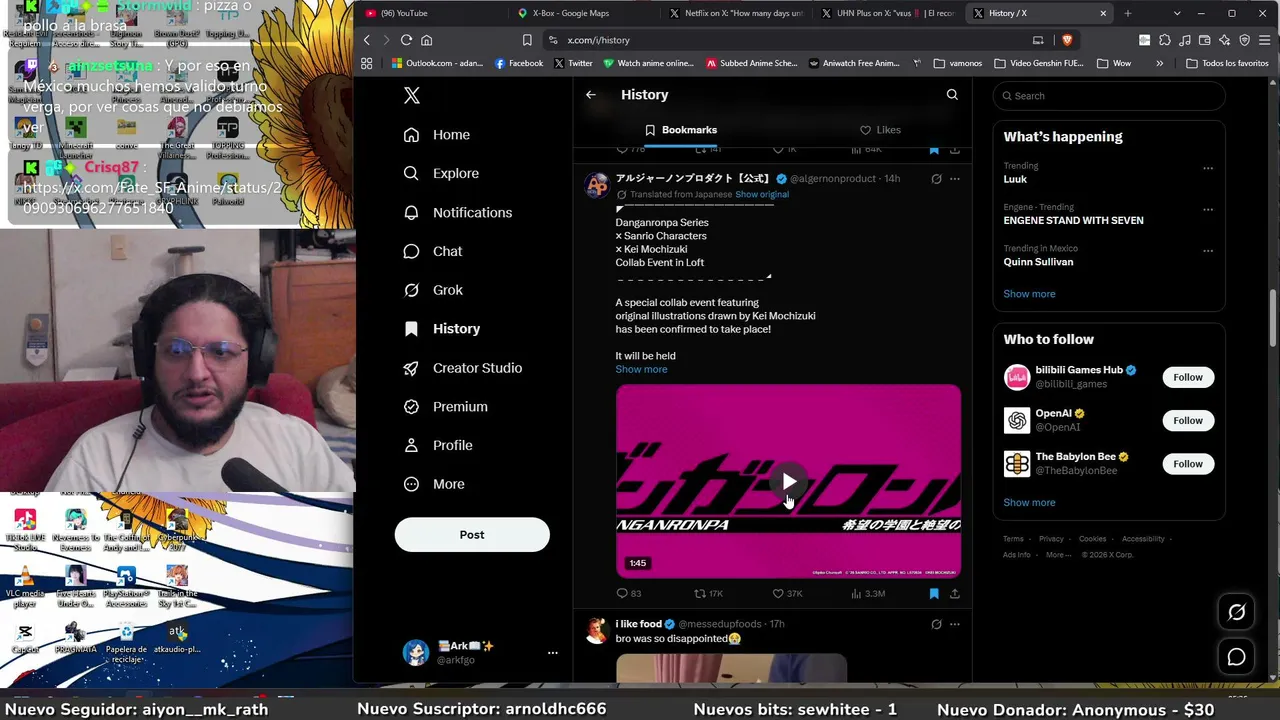Like the algernonproduct post
This screenshot has width=1280, height=720.
(787, 594)
